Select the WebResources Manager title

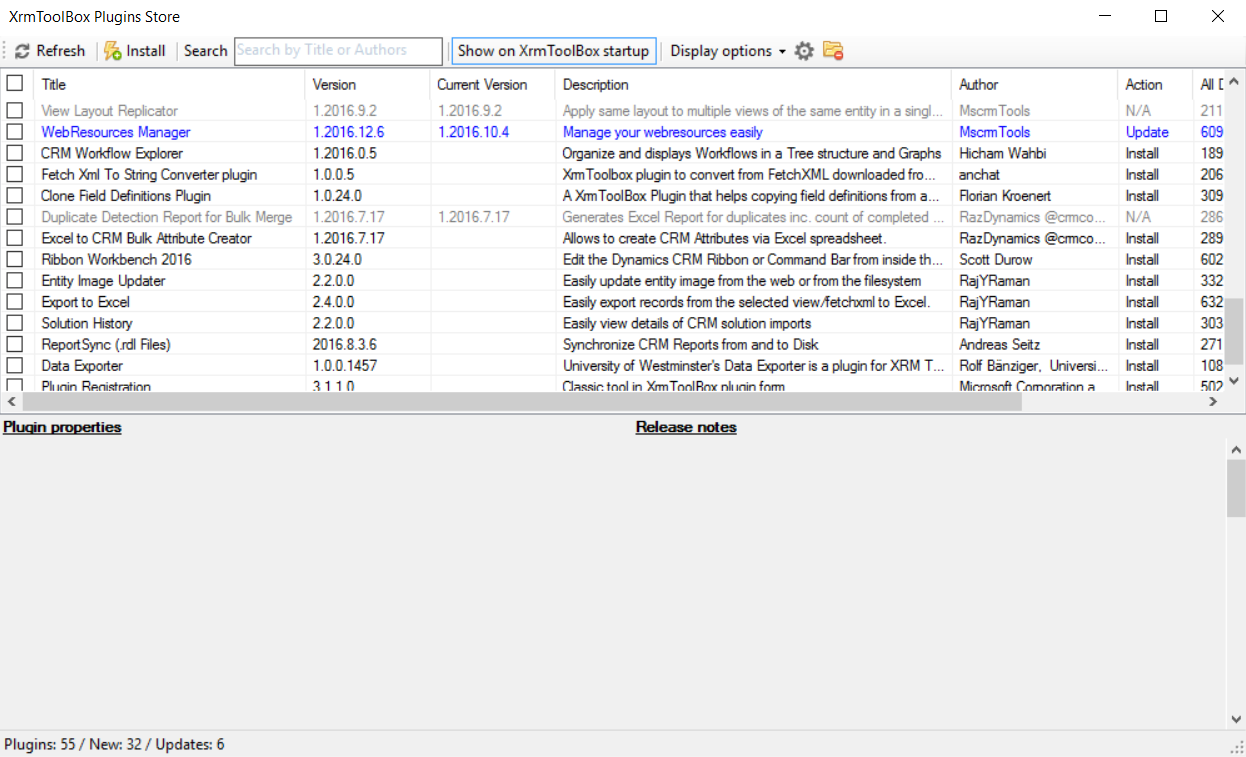tap(116, 132)
